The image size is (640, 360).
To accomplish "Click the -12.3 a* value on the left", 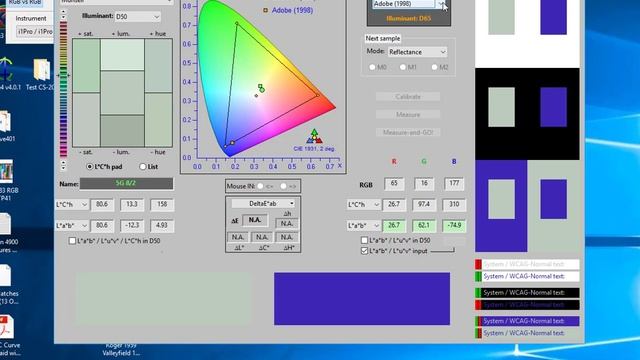I will click(132, 225).
